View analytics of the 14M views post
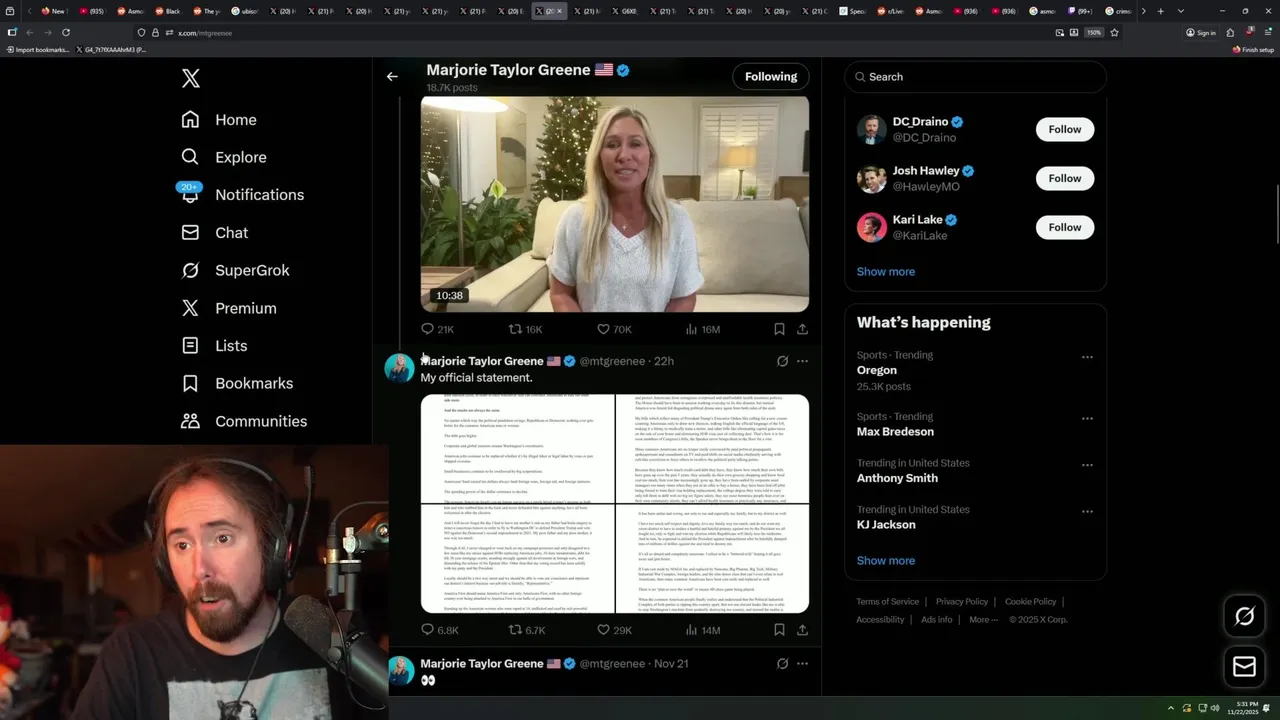This screenshot has height=720, width=1280. [x=702, y=630]
